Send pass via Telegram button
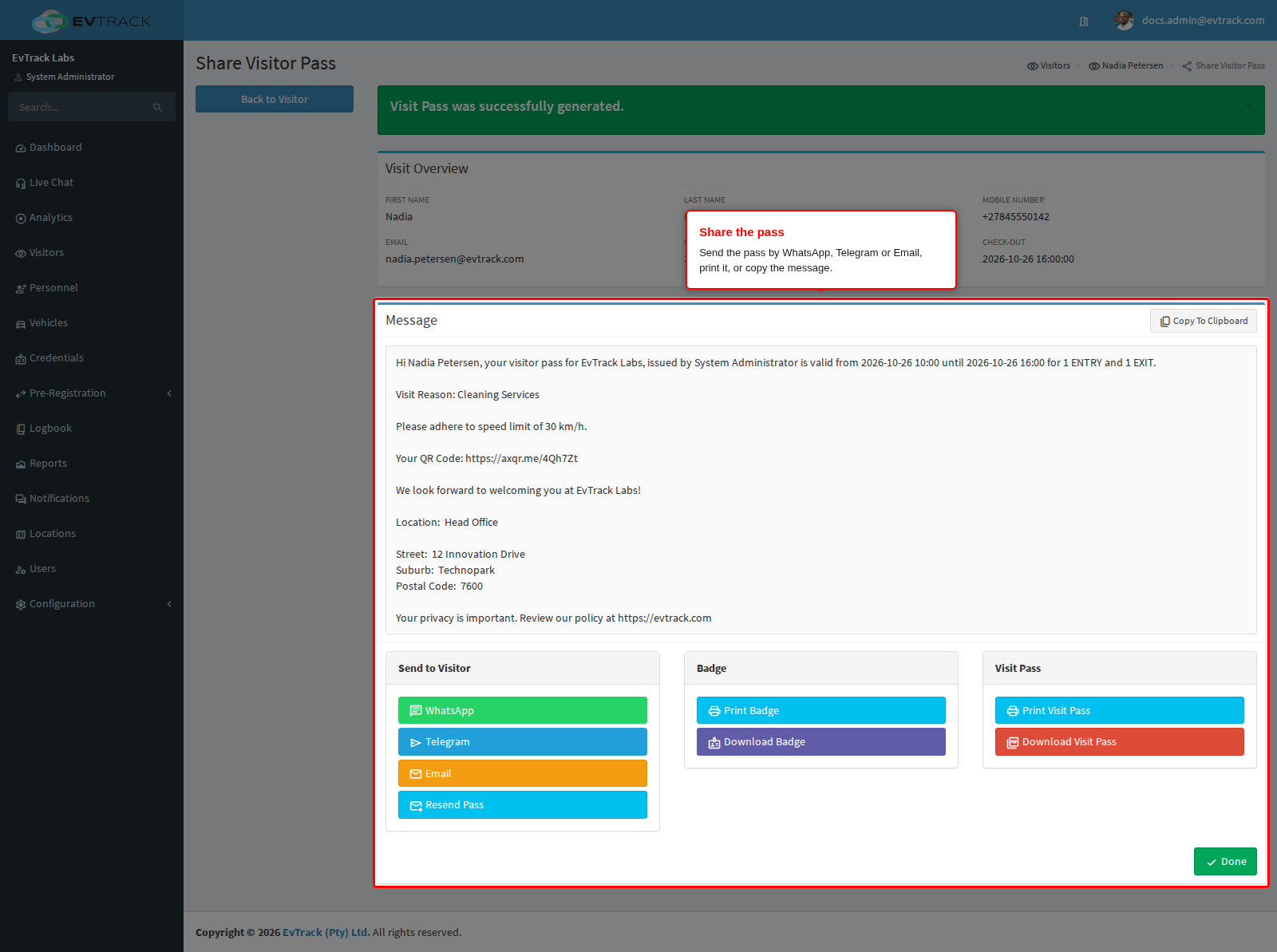The image size is (1277, 952). [523, 741]
